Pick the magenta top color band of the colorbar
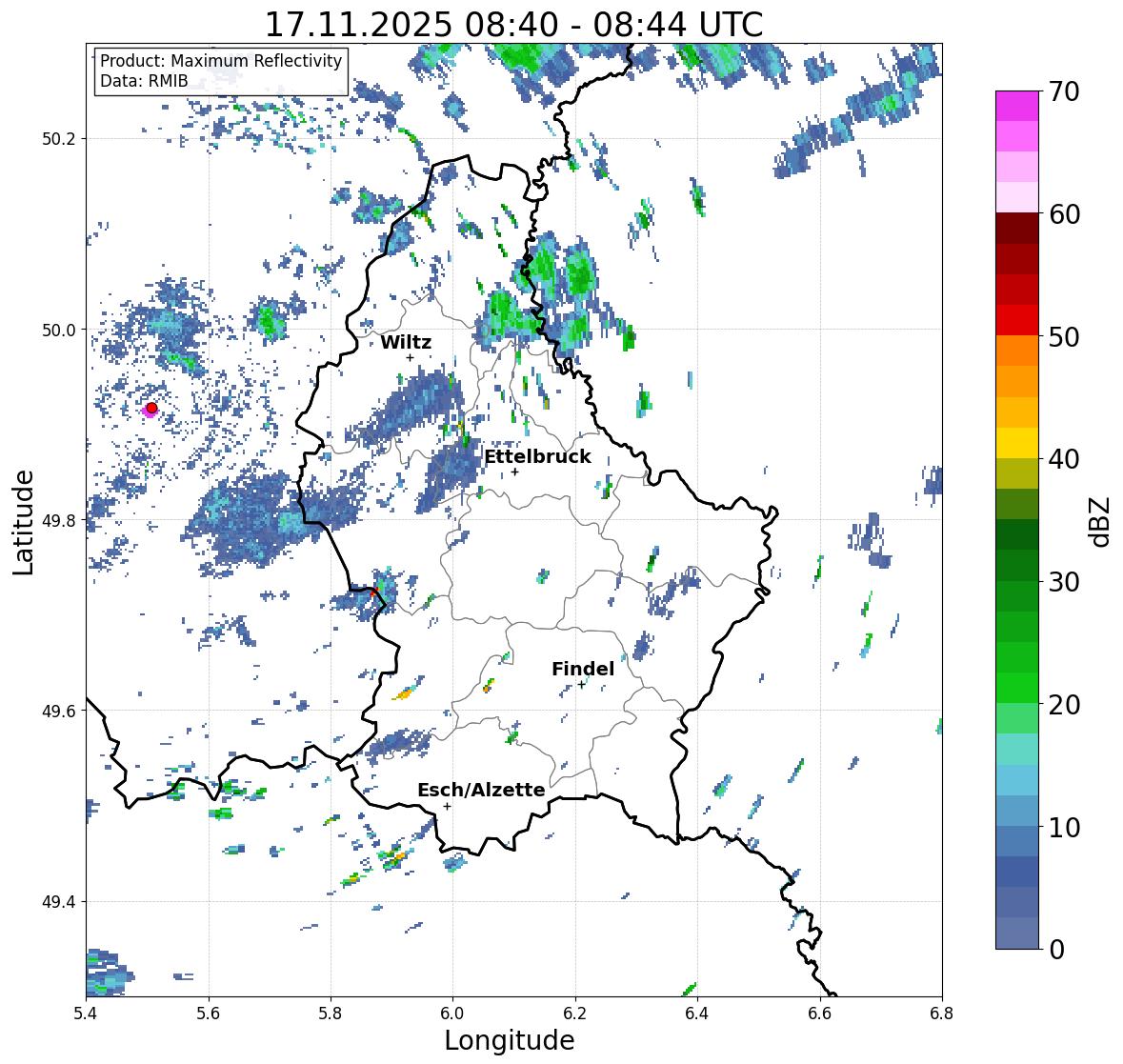Screen dimensions: 1123x1064 (x=1017, y=107)
